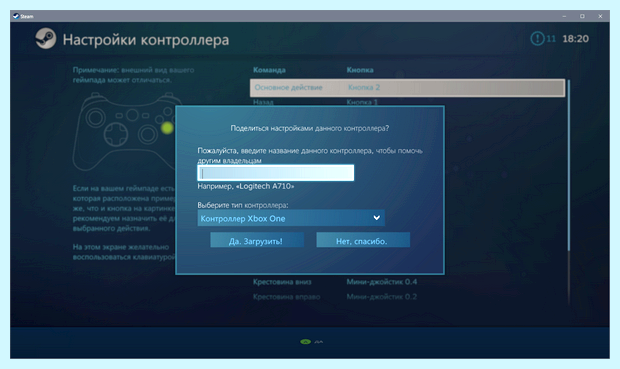Viewport: 620px width, 369px height.
Task: Click the "Команда" column header
Action: click(x=269, y=70)
